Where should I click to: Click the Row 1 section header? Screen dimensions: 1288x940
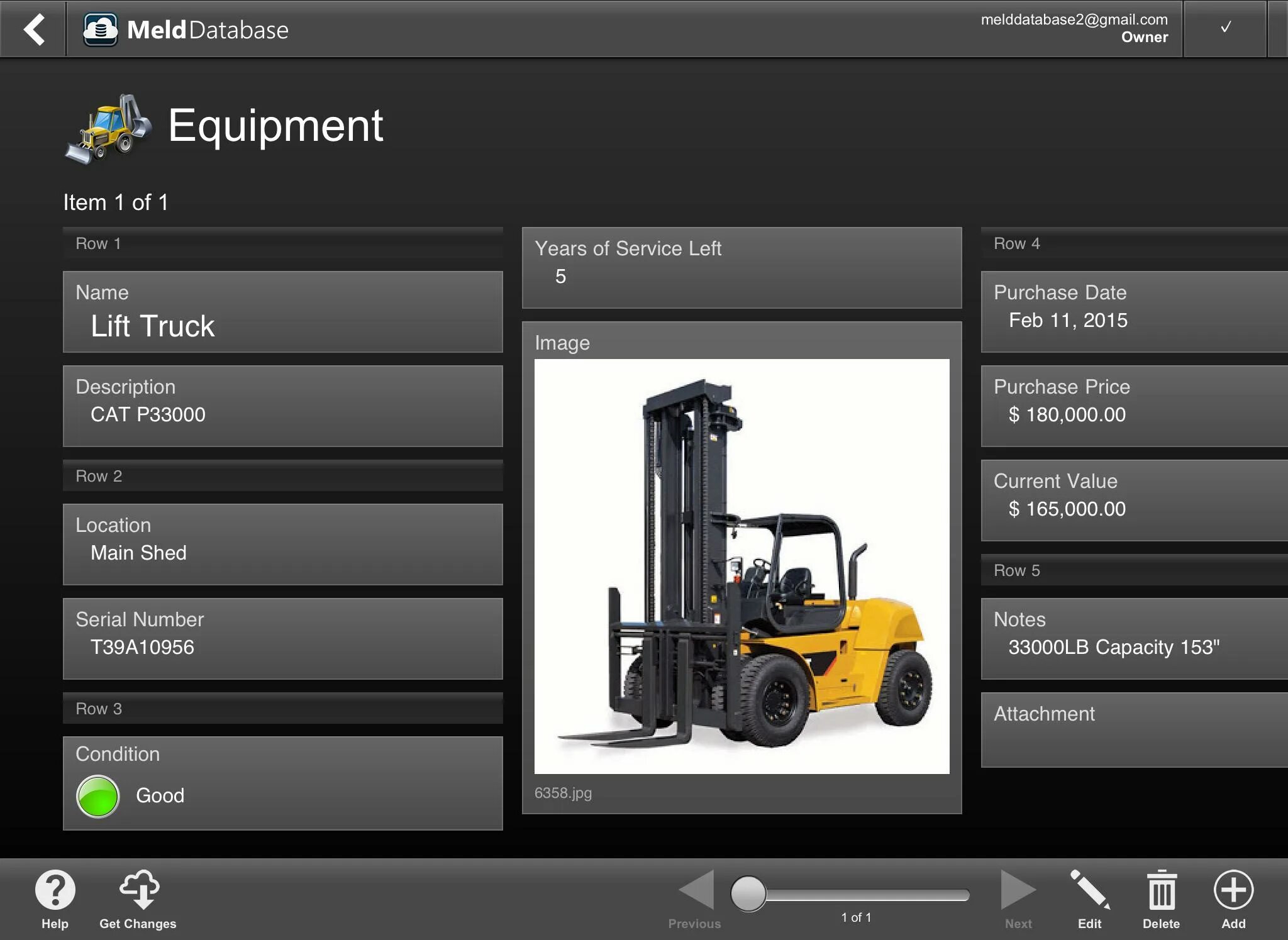[283, 243]
